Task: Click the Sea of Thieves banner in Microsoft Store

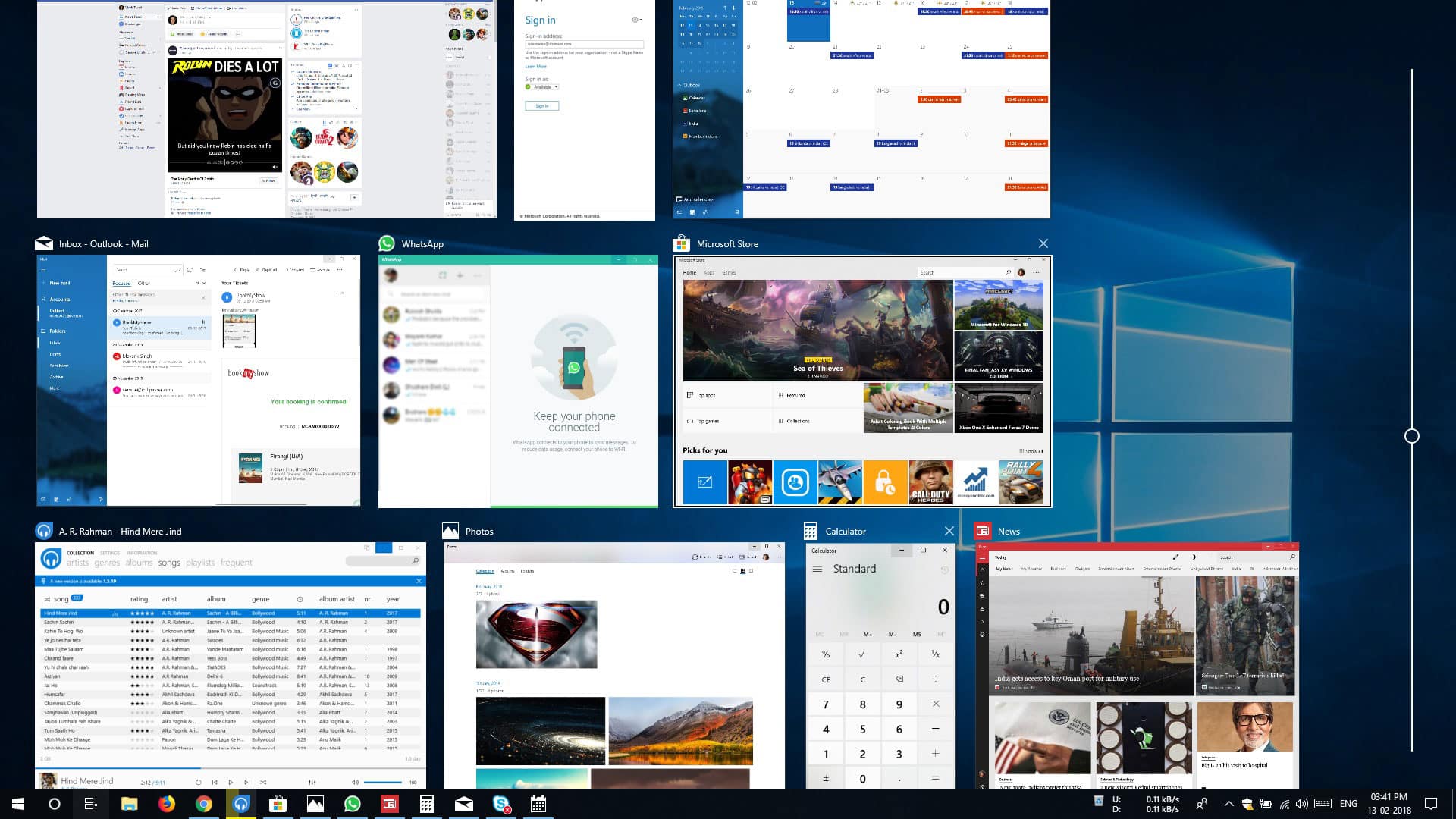Action: click(817, 330)
